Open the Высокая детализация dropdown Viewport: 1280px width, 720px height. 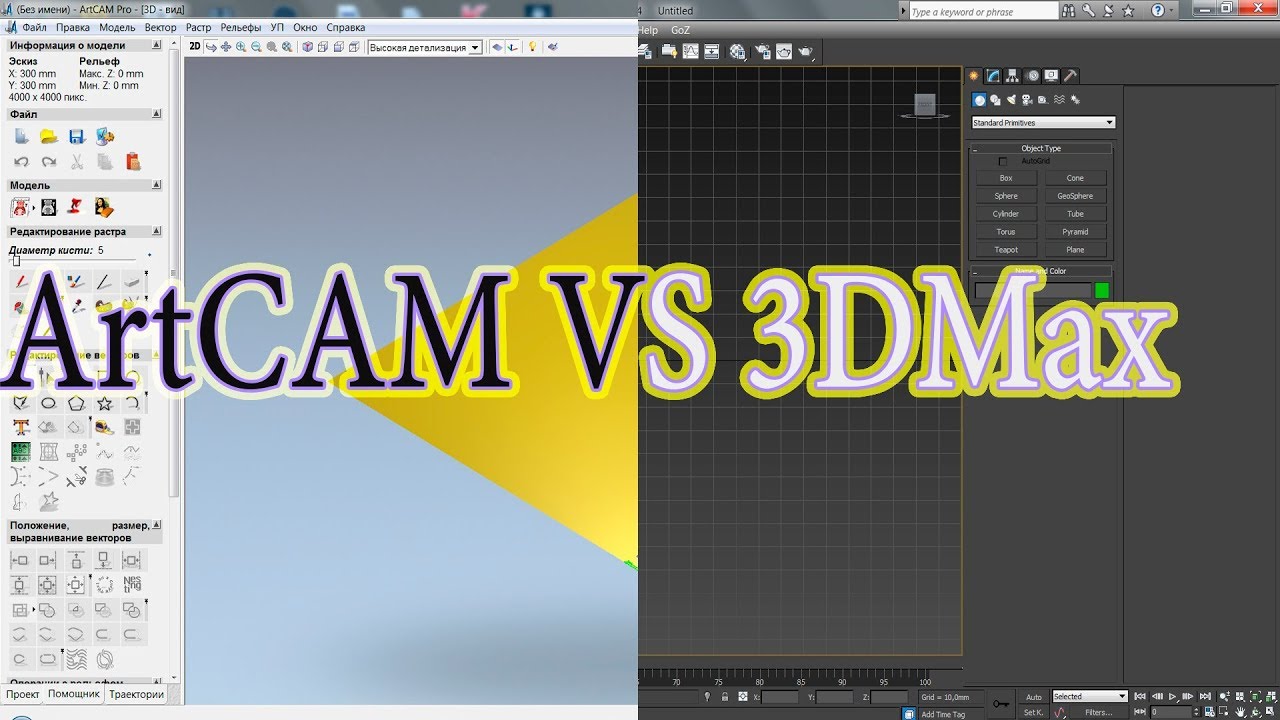(425, 47)
